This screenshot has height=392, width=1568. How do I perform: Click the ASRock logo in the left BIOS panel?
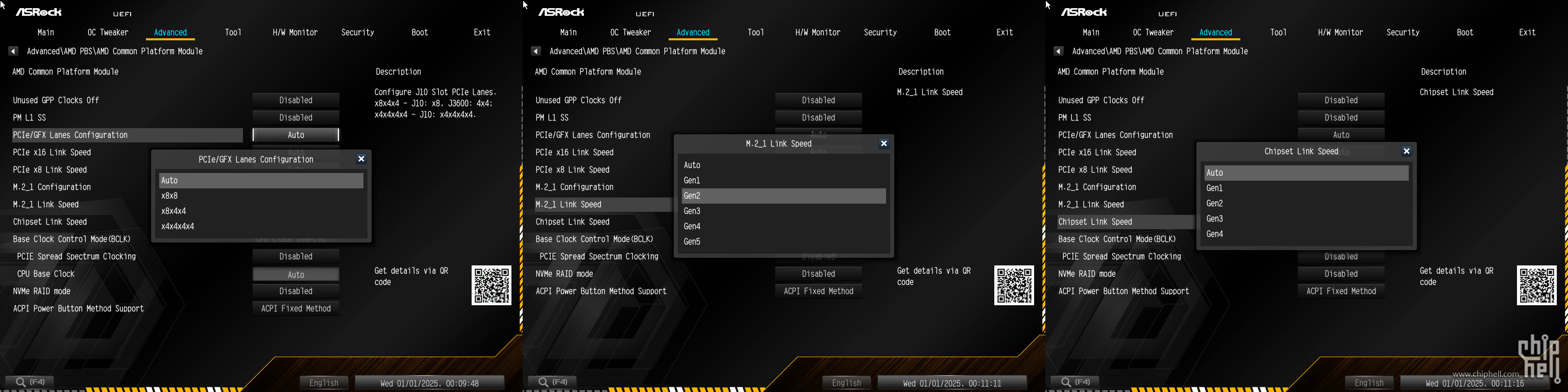tap(38, 12)
